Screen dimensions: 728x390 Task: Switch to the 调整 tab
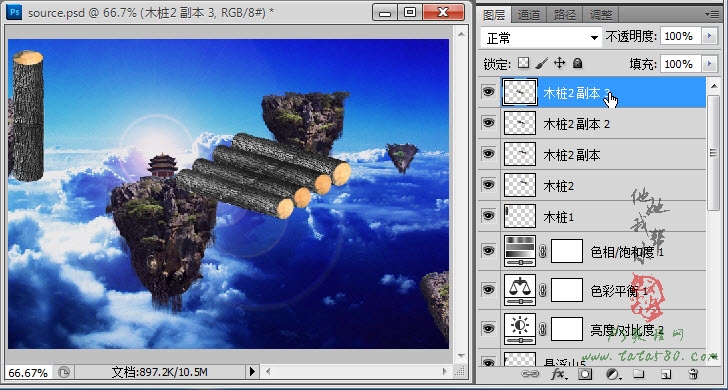click(601, 15)
